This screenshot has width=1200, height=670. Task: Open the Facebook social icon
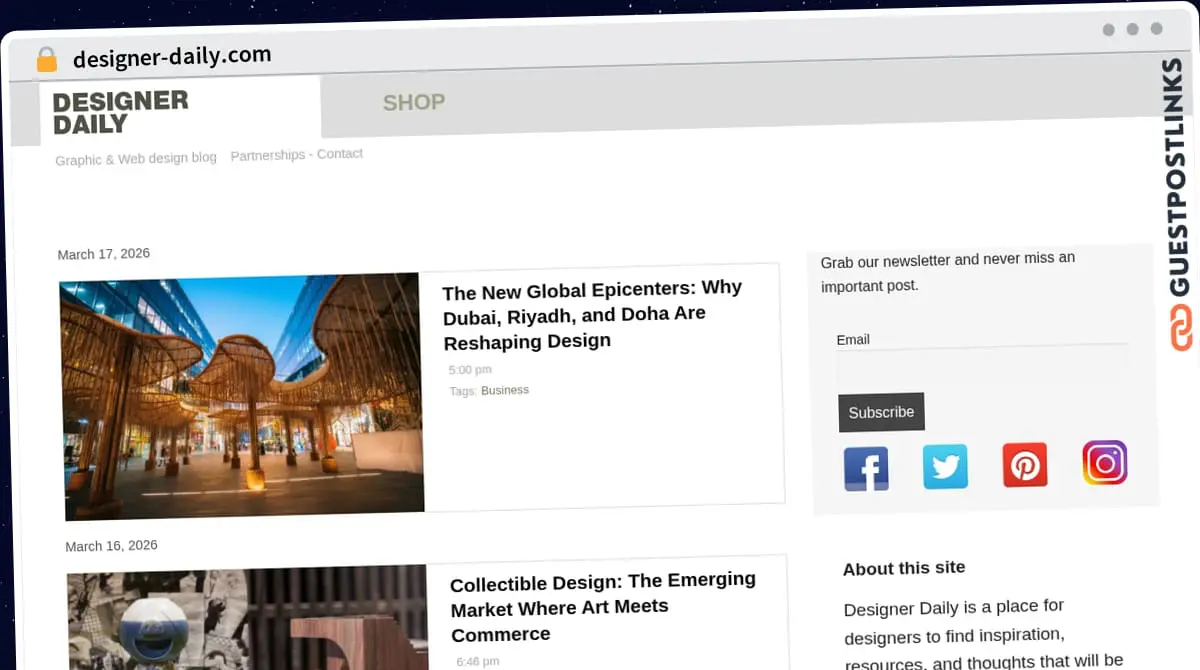866,468
